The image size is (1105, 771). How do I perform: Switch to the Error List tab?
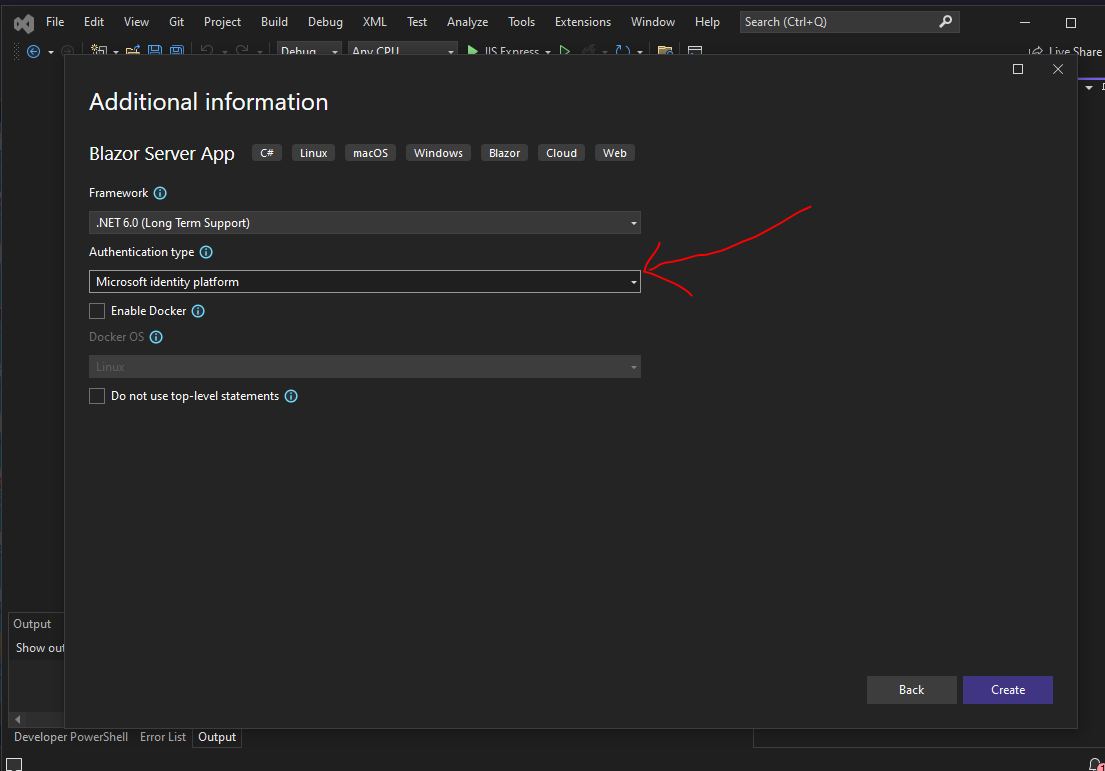[x=163, y=737]
